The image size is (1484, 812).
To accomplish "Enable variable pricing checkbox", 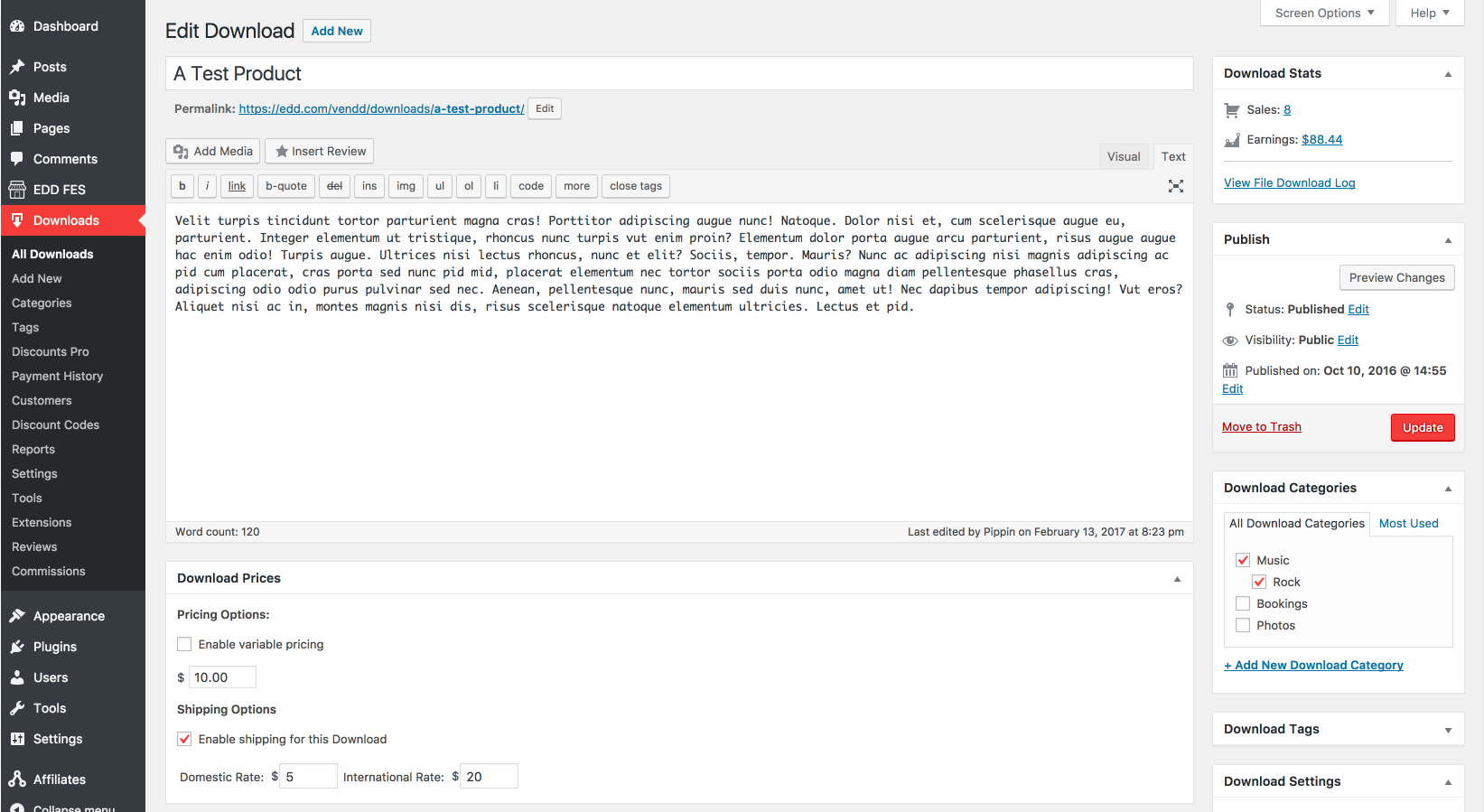I will [x=184, y=644].
